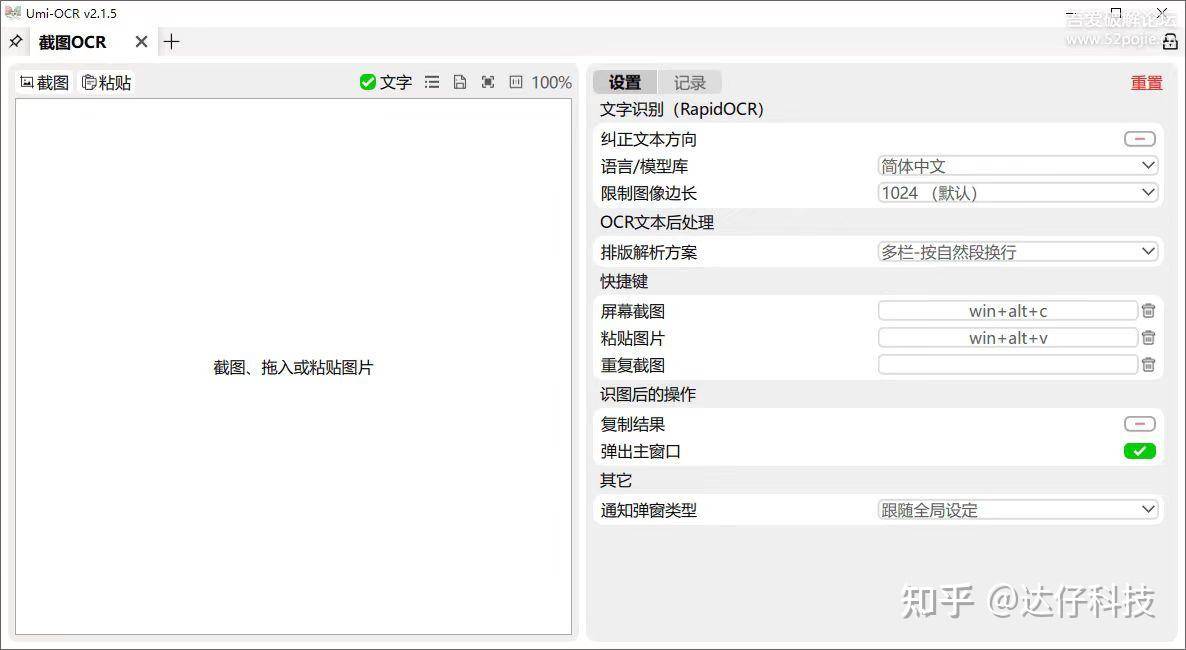Image resolution: width=1186 pixels, height=650 pixels.
Task: Click the image drop area 截图、拖入或粘贴图片
Action: [x=293, y=367]
